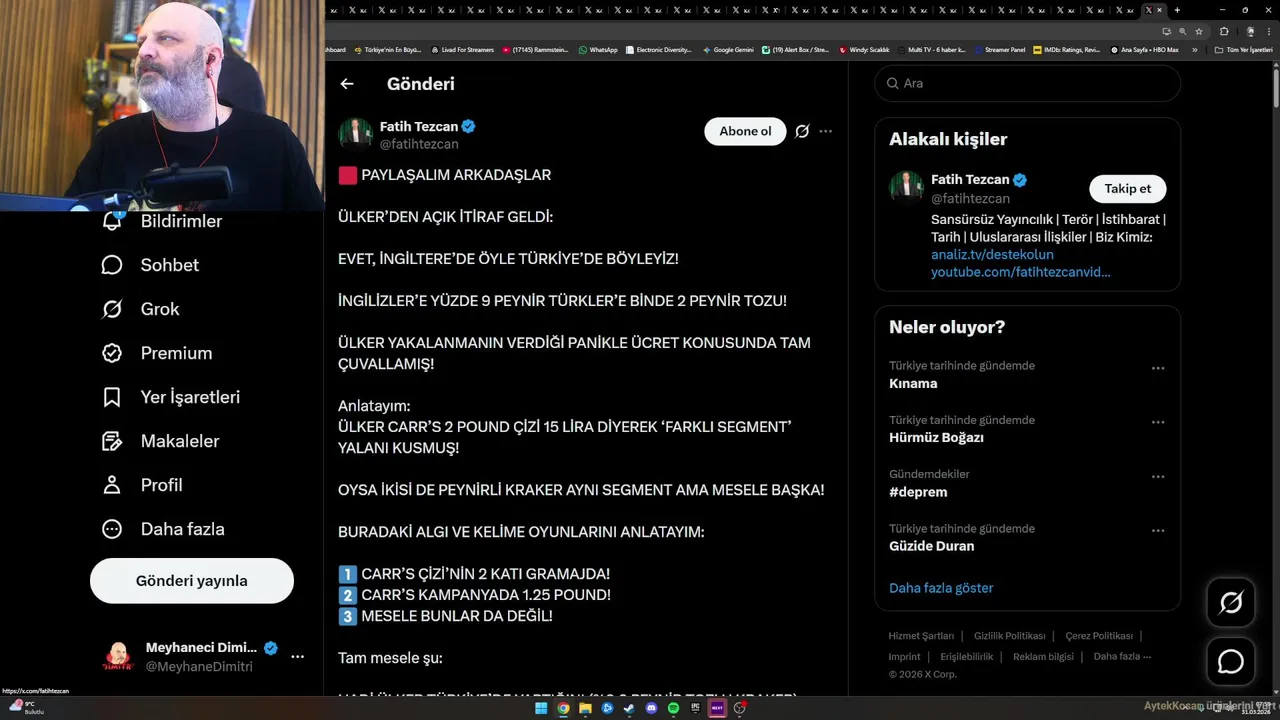Open more options for #deprem trend

coord(1158,476)
